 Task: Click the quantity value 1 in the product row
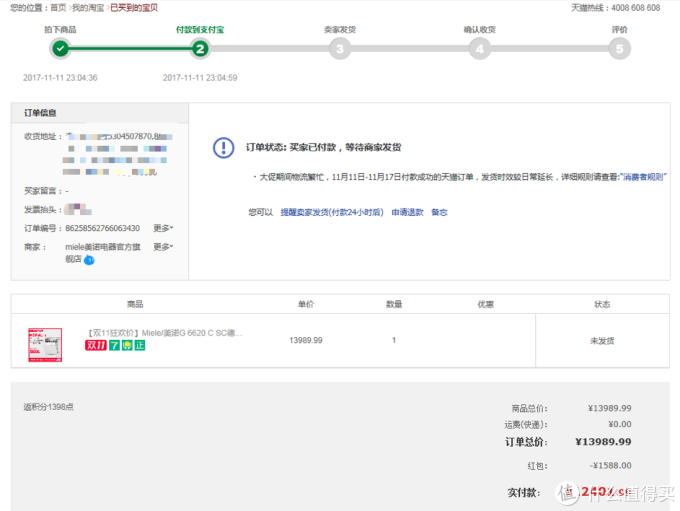click(x=394, y=341)
